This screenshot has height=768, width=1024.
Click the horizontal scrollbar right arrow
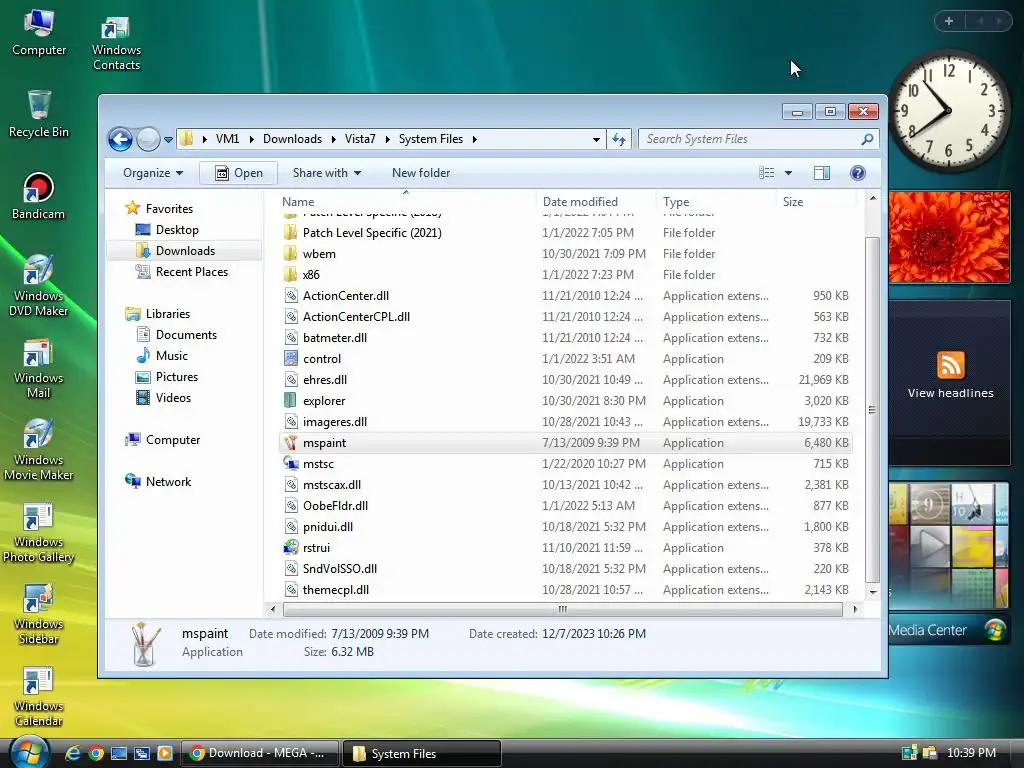click(x=855, y=609)
